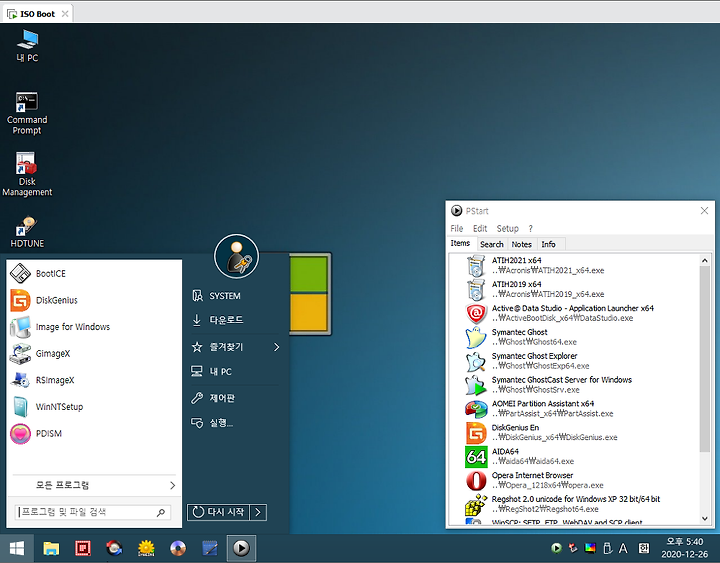Click the search magnifier in start menu

(161, 512)
